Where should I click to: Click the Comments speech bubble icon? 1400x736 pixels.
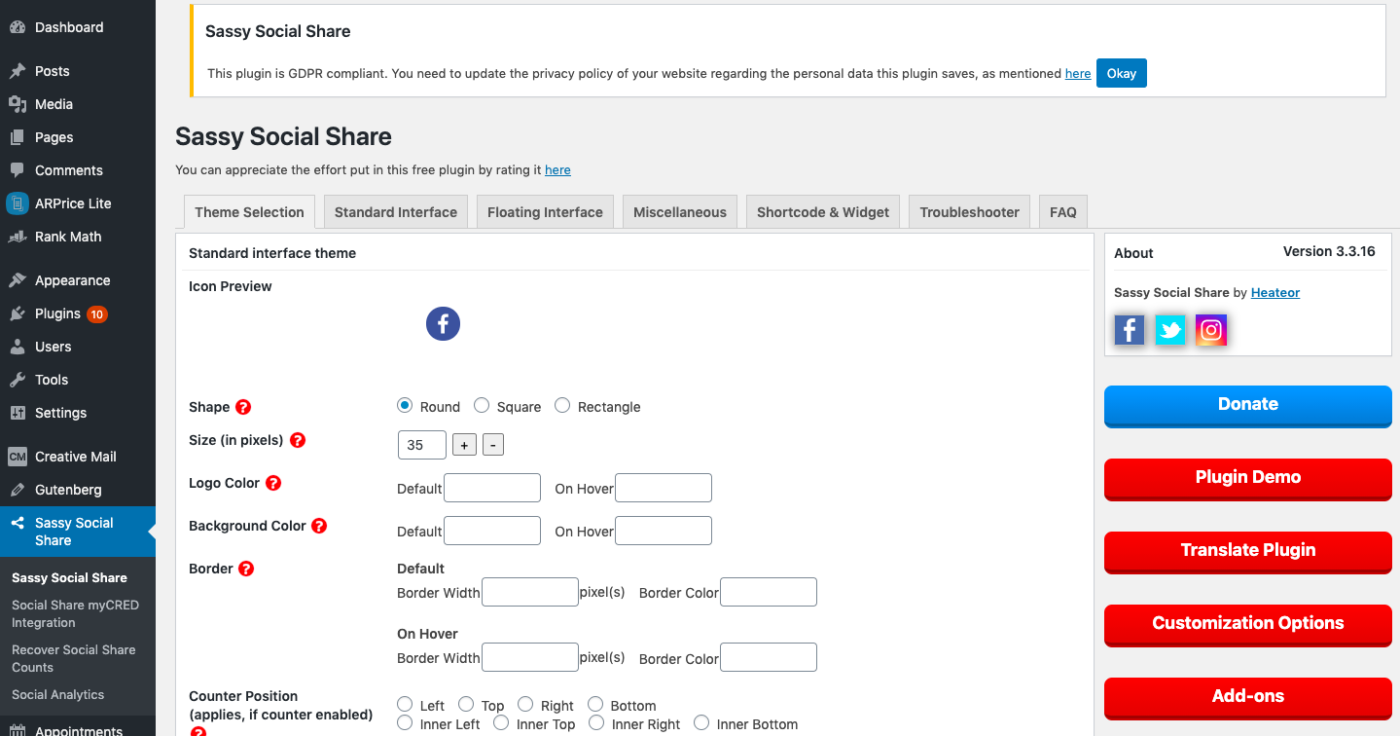[17, 170]
